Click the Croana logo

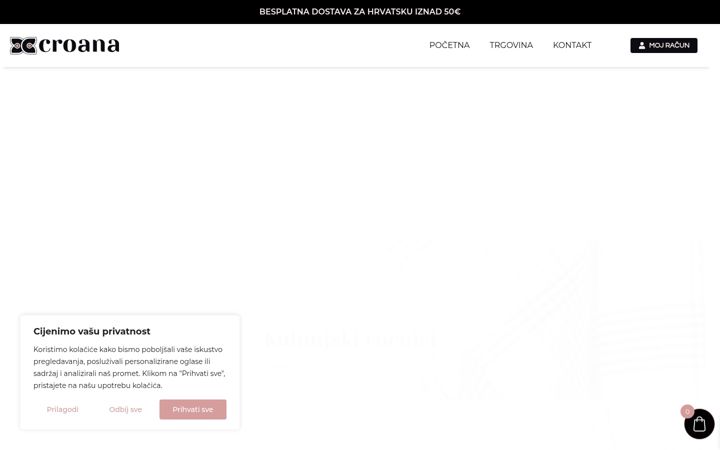tap(65, 45)
